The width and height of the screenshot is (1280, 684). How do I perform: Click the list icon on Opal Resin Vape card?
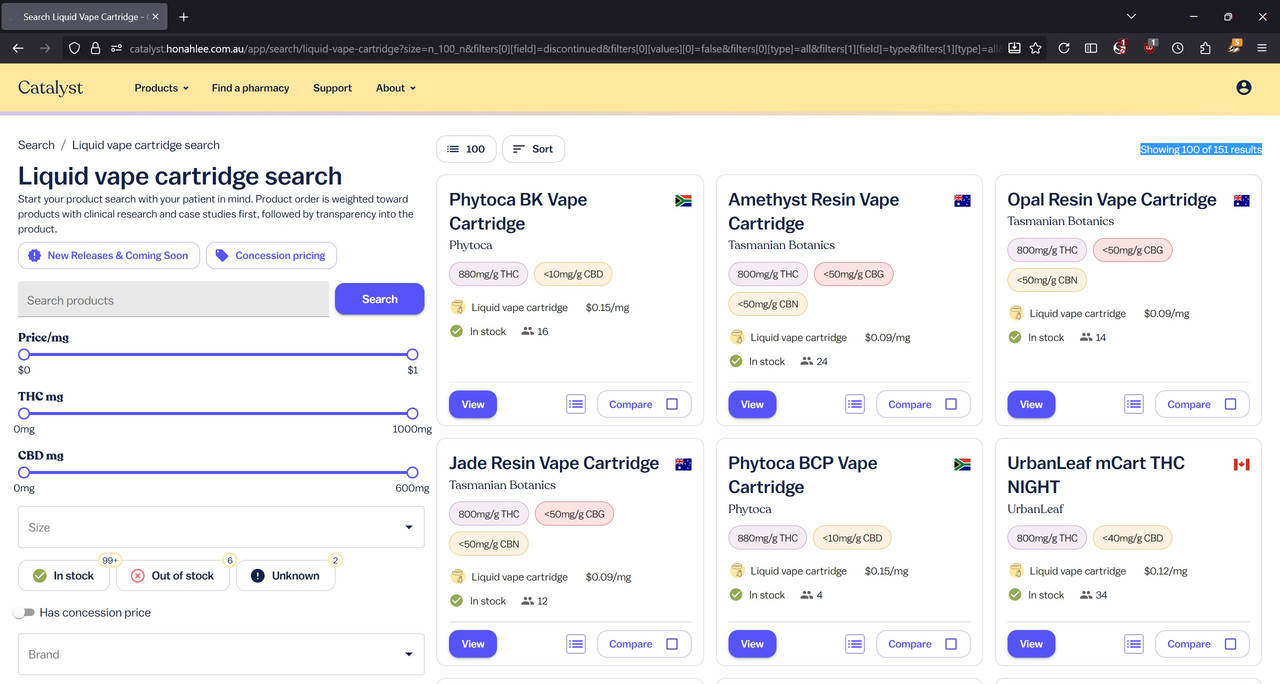click(x=1134, y=404)
